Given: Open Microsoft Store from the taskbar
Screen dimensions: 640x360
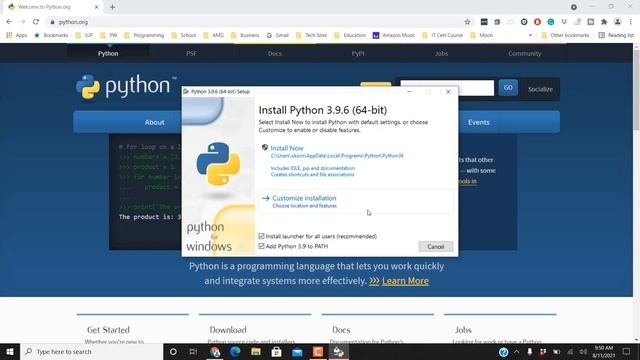Looking at the screenshot, I should point(276,351).
